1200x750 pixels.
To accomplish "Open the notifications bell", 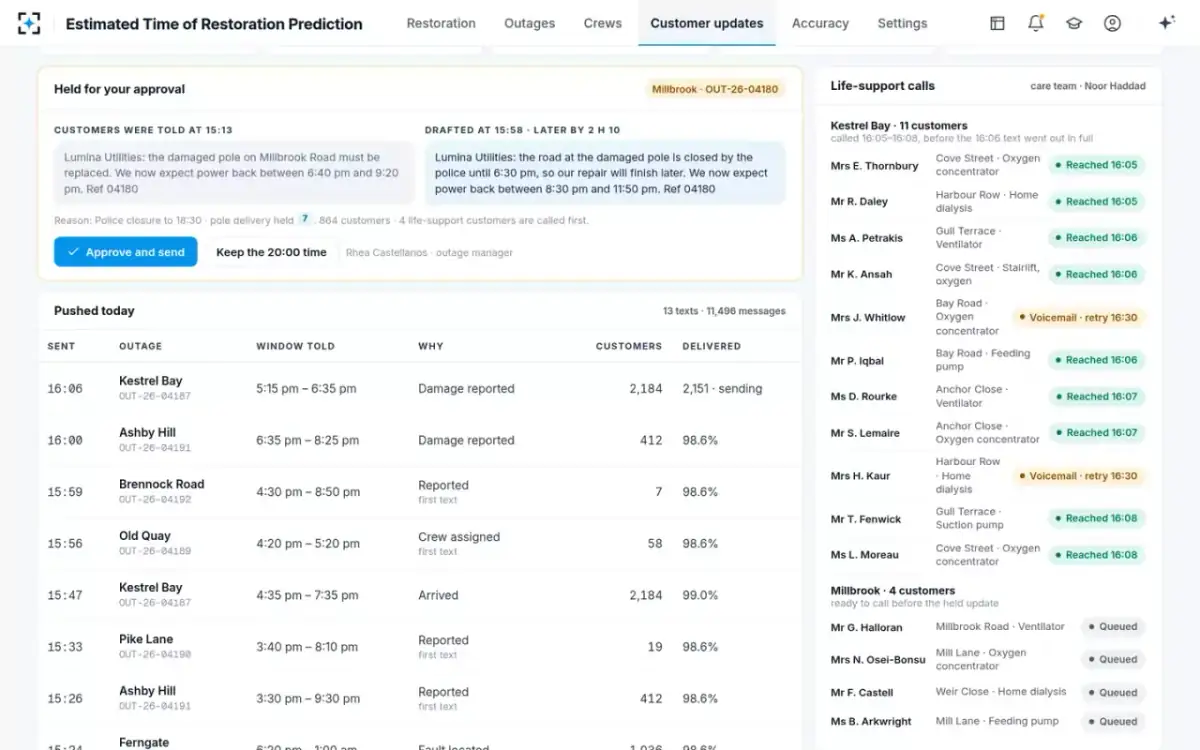I will (1036, 23).
